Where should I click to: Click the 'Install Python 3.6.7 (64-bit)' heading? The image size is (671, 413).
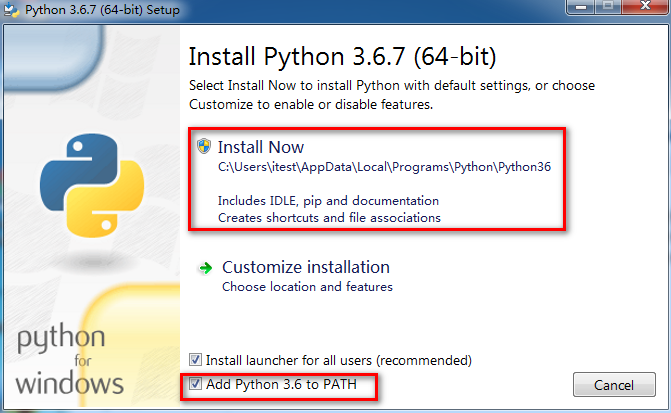342,56
